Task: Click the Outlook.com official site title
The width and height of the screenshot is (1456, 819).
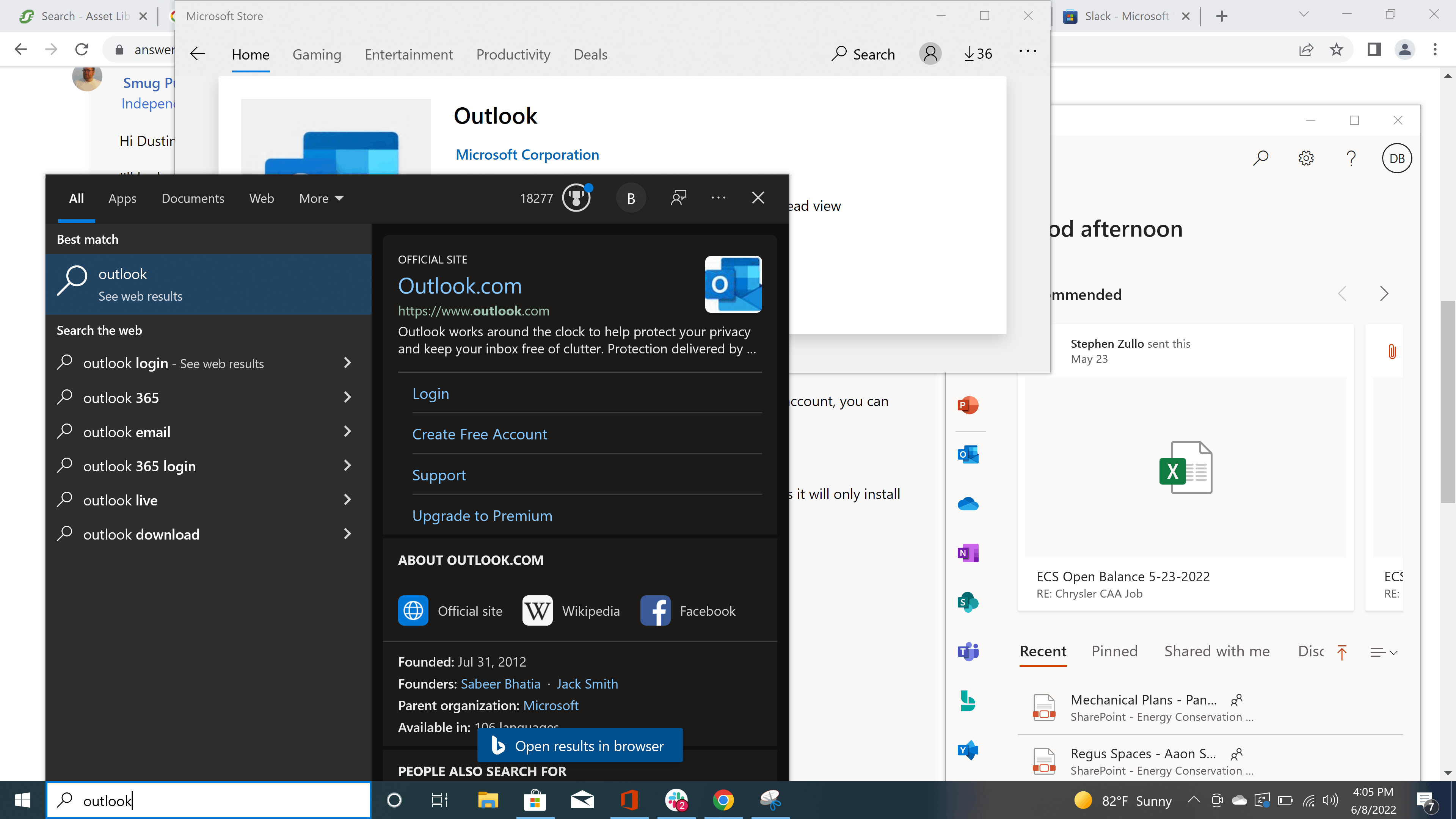Action: [460, 286]
